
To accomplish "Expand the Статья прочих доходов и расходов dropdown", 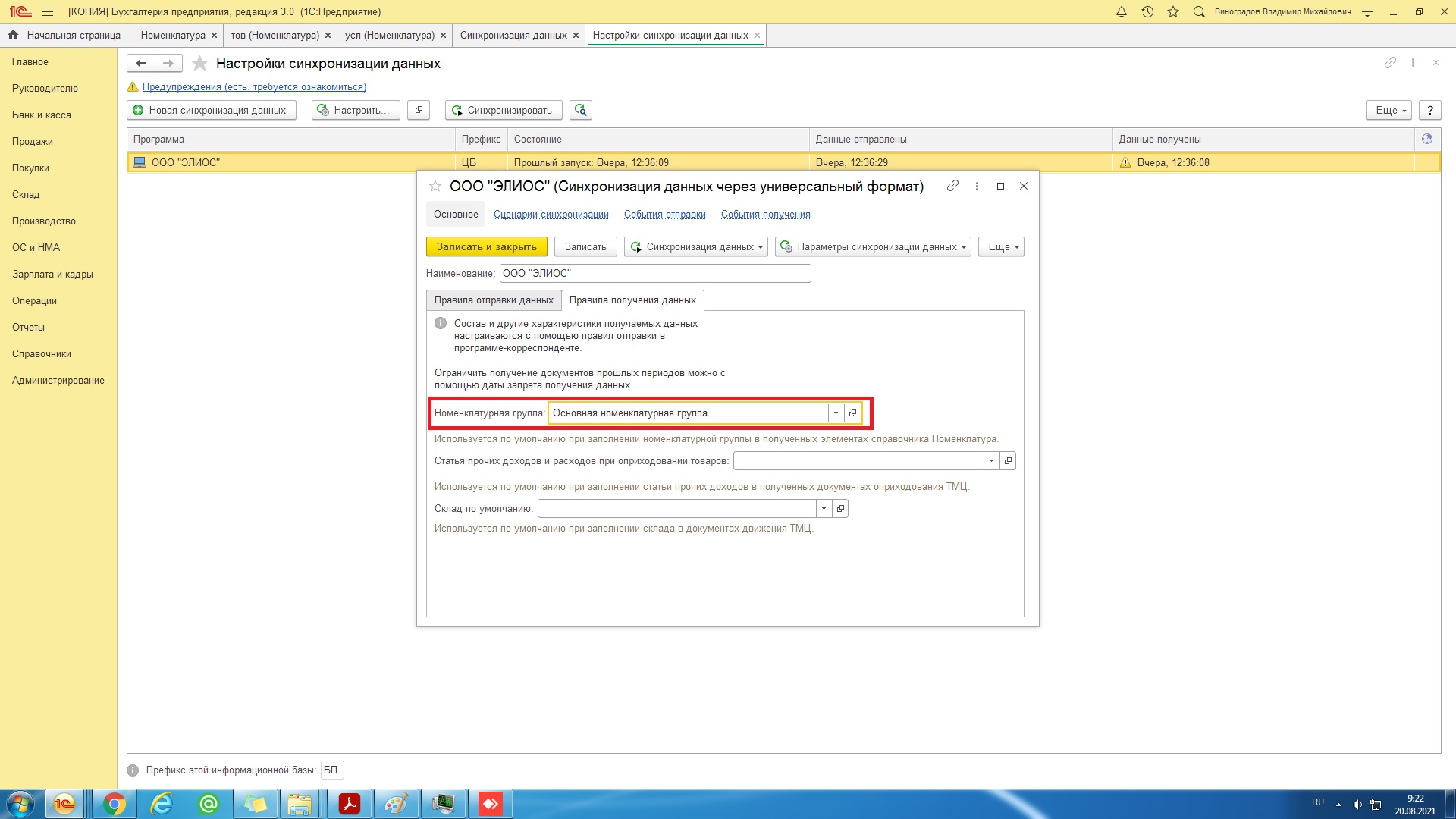I will [991, 460].
